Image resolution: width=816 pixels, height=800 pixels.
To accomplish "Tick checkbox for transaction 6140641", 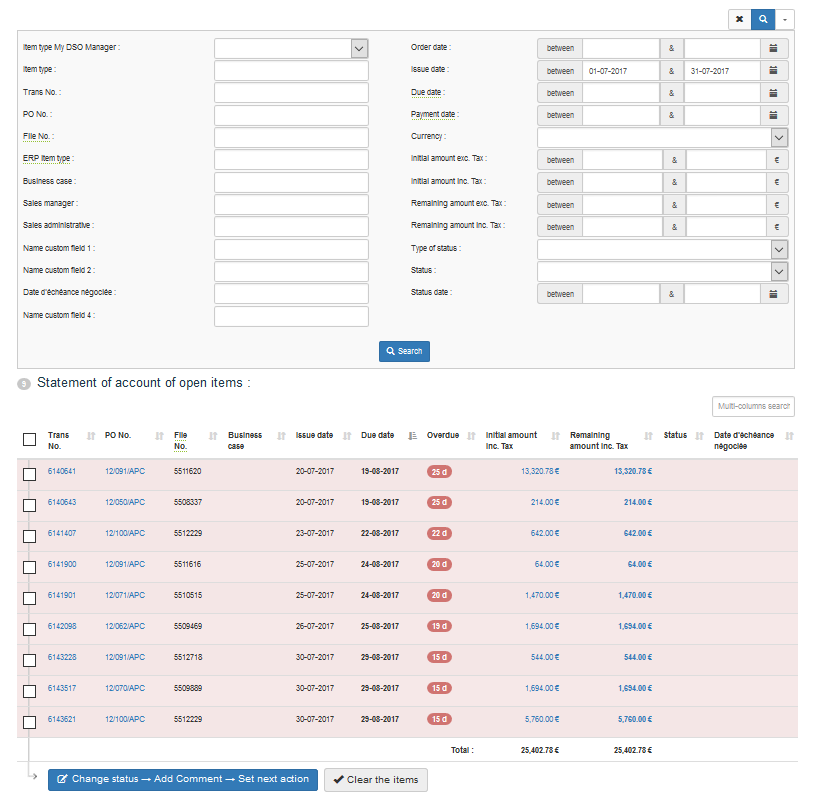I will [x=29, y=475].
